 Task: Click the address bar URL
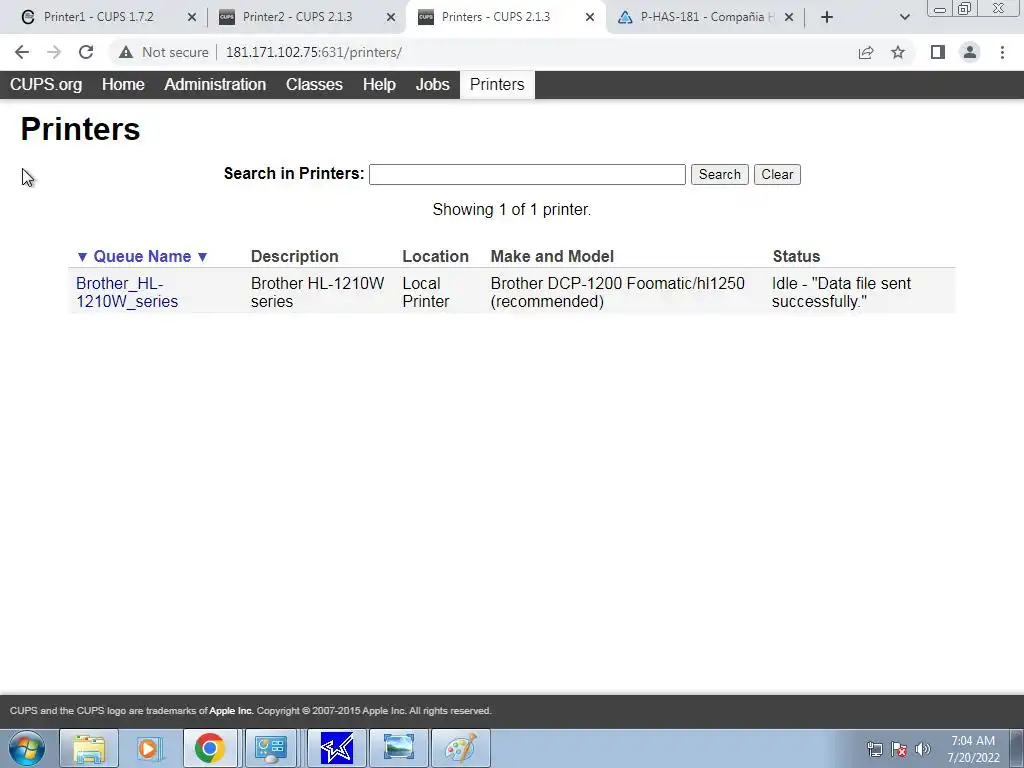pyautogui.click(x=313, y=52)
